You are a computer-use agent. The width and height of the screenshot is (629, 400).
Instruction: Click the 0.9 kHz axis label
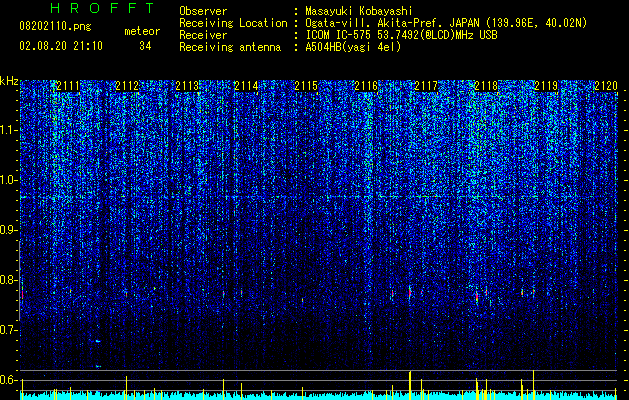pos(9,230)
